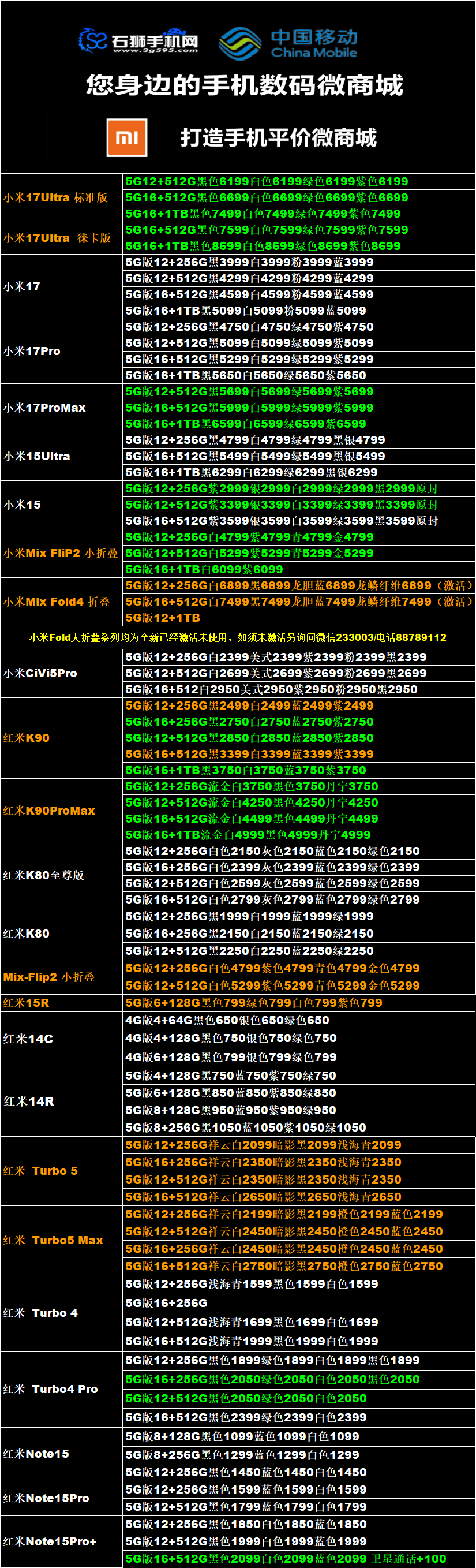Select the 红米 Turbo5 Max label
This screenshot has height=1568, width=476.
click(53, 1240)
